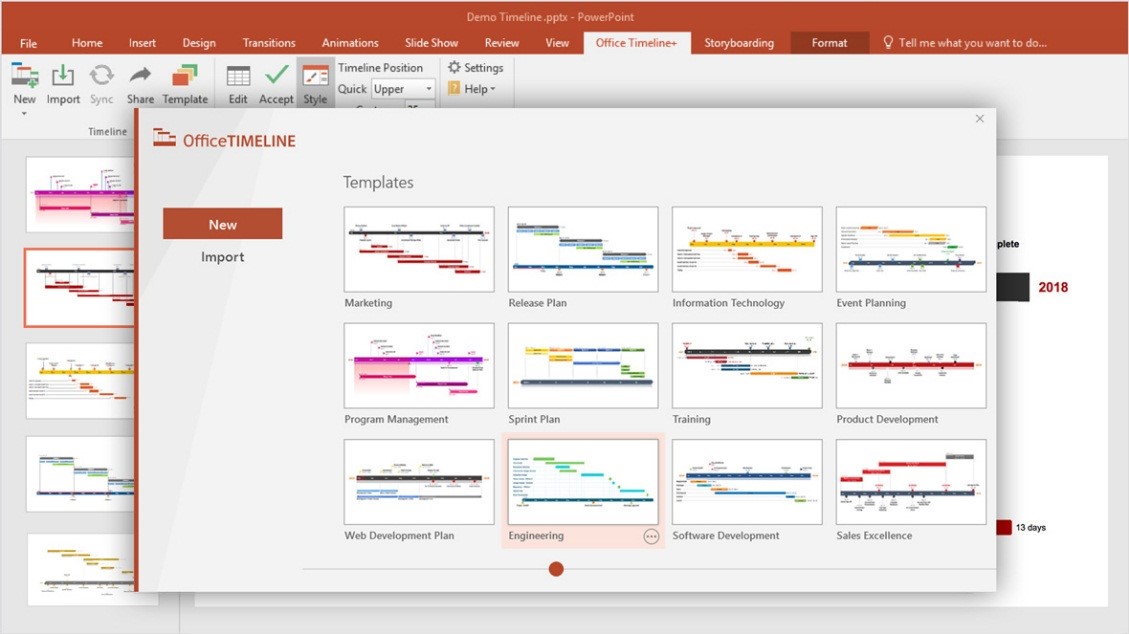
Task: Click the Edit data icon in the ribbon
Action: coord(238,76)
